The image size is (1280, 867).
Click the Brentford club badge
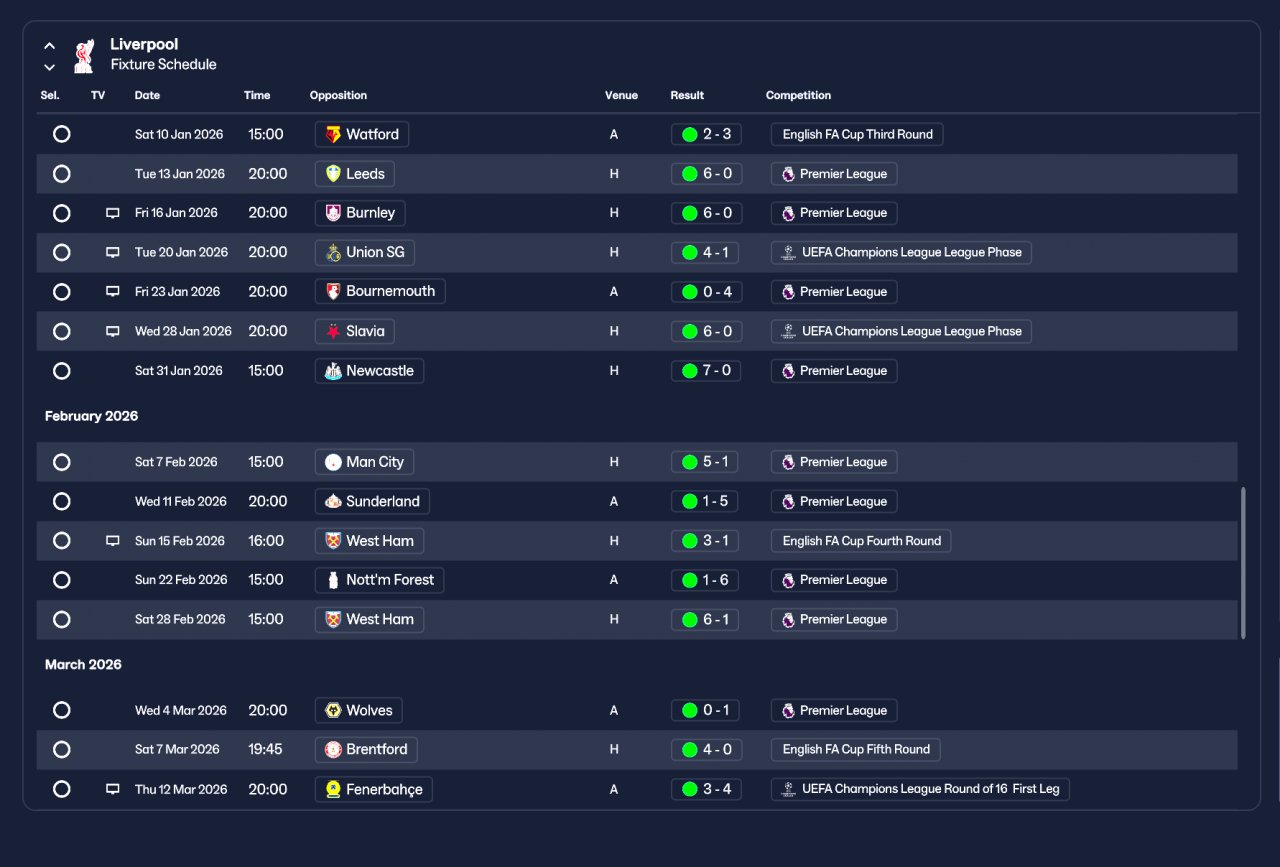point(333,750)
